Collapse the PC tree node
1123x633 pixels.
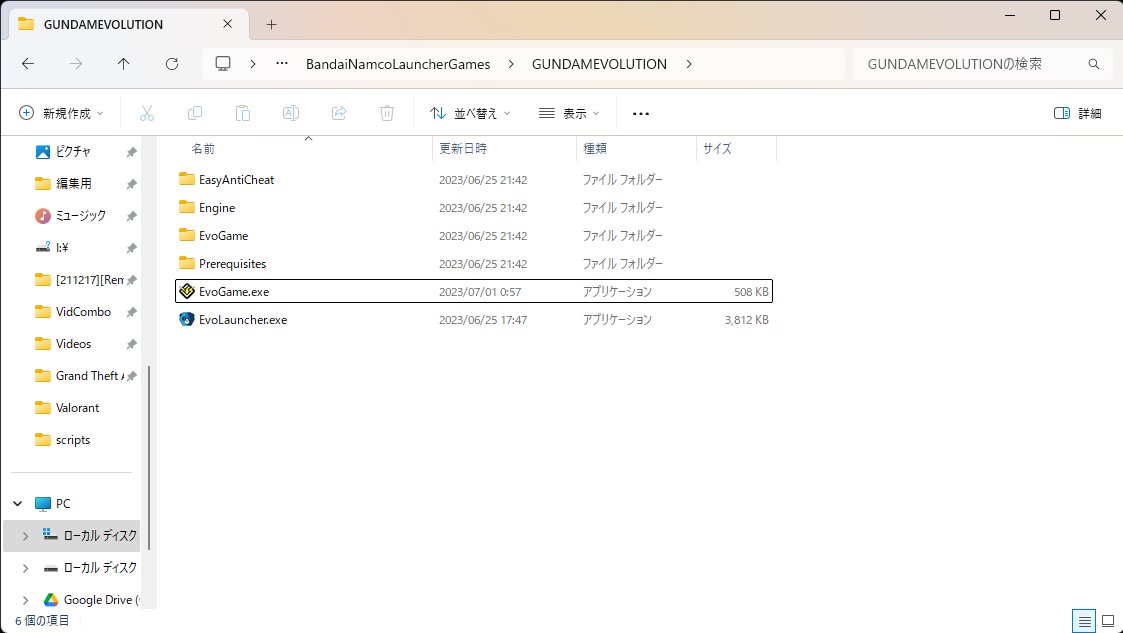pyautogui.click(x=18, y=503)
